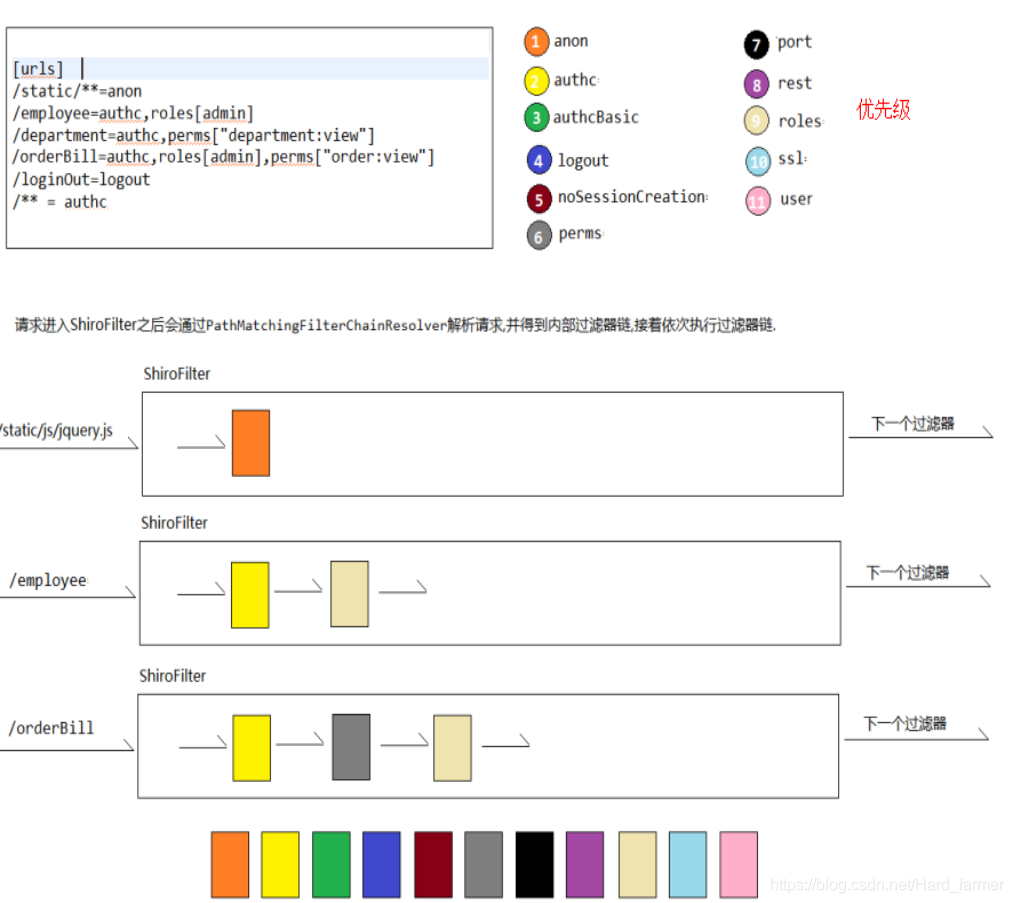Click the gray block in /orderBill filter chain
The height and width of the screenshot is (903, 1014).
pyautogui.click(x=351, y=747)
